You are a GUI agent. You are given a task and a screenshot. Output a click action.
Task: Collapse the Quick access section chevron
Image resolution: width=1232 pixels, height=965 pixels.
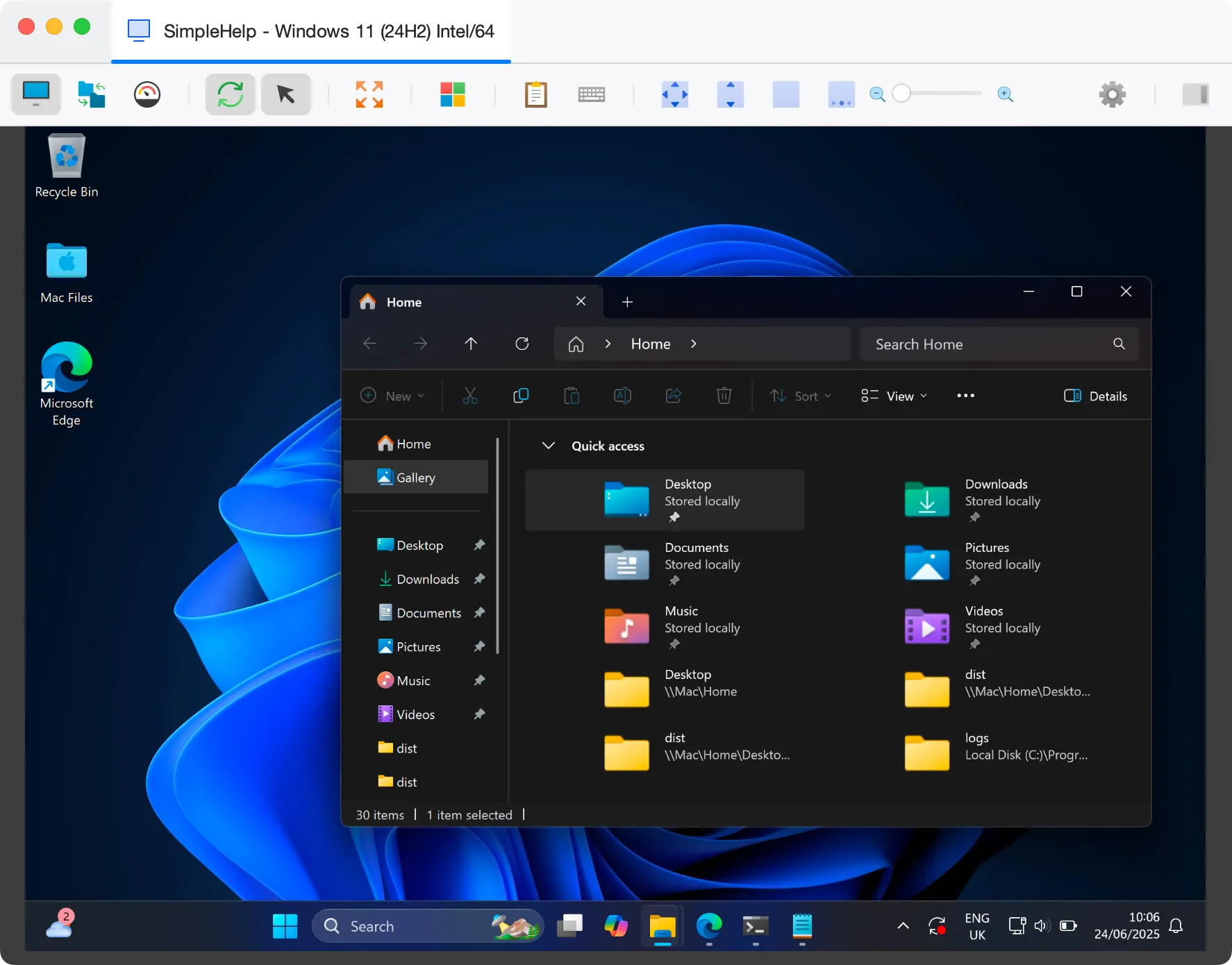click(x=549, y=446)
